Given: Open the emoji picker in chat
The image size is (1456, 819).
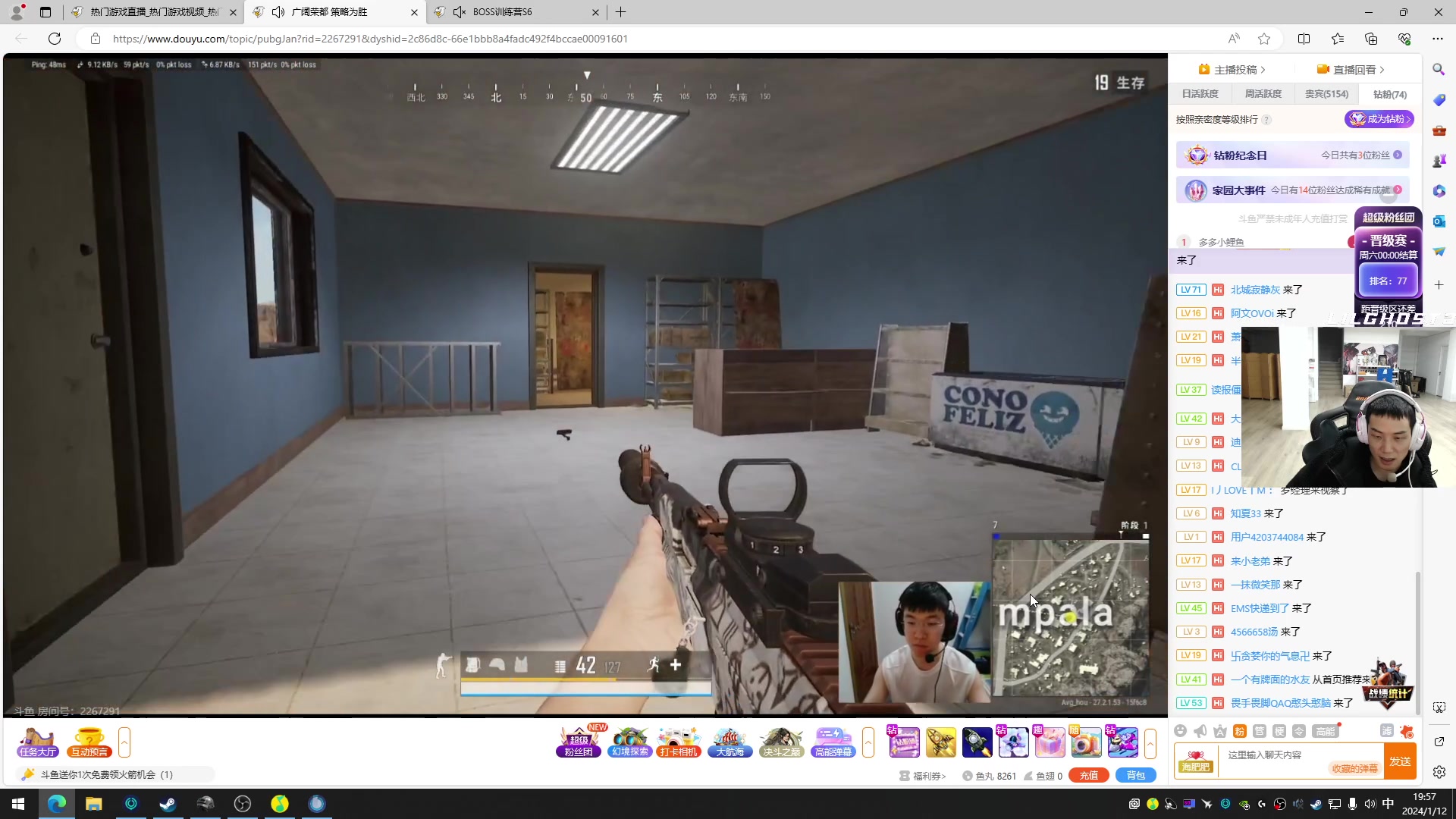Looking at the screenshot, I should click(1180, 731).
